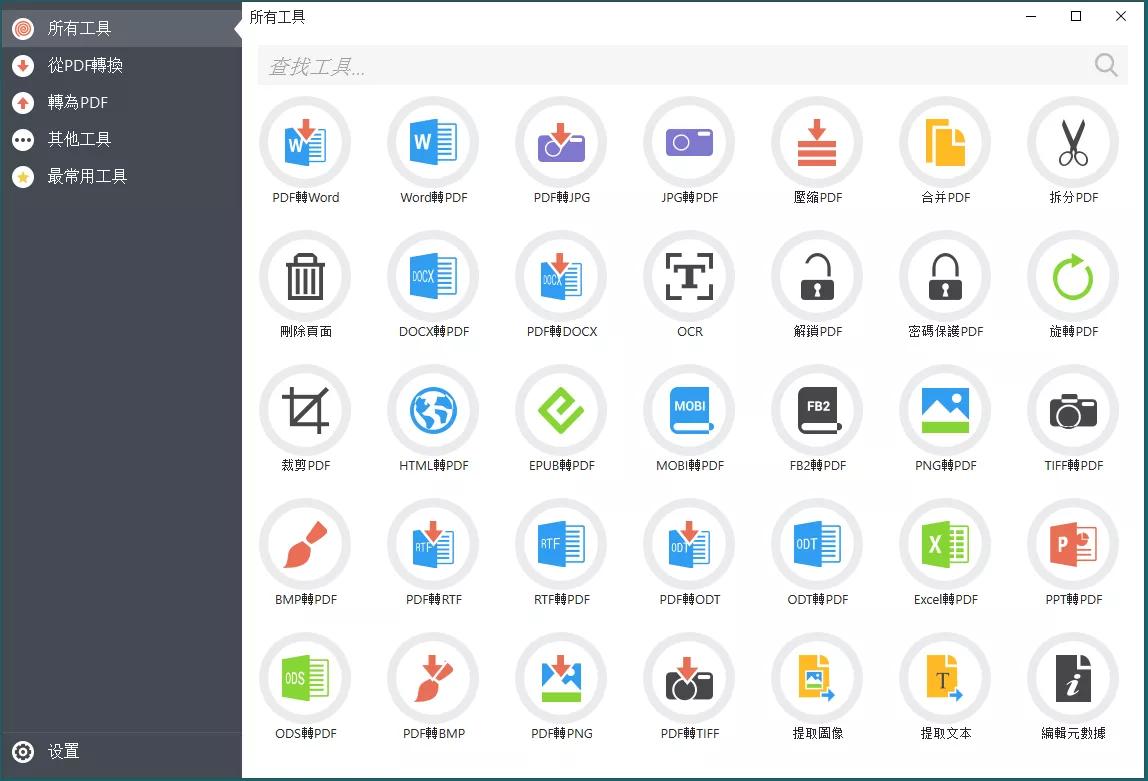Open the 轉為PDF sidebar category
1148x781 pixels.
[121, 102]
